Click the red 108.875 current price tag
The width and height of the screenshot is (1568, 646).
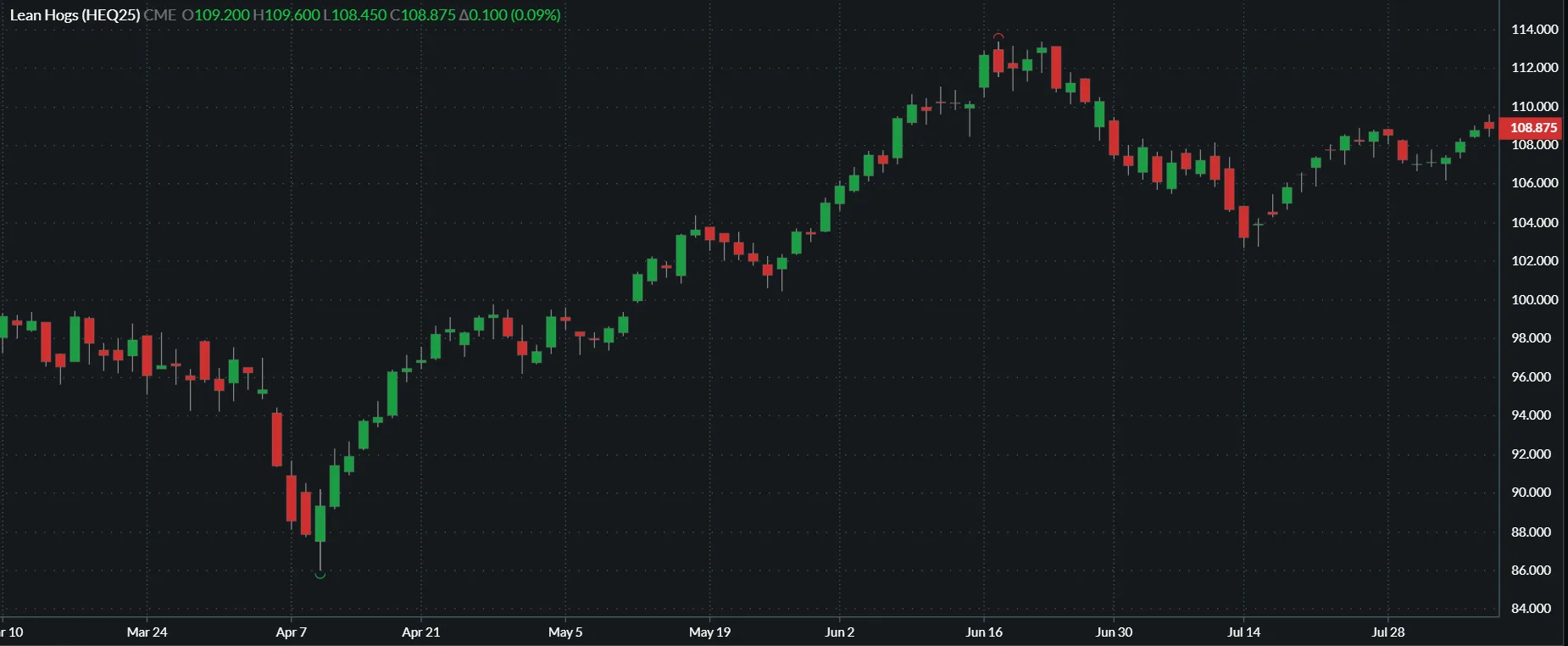click(1533, 128)
